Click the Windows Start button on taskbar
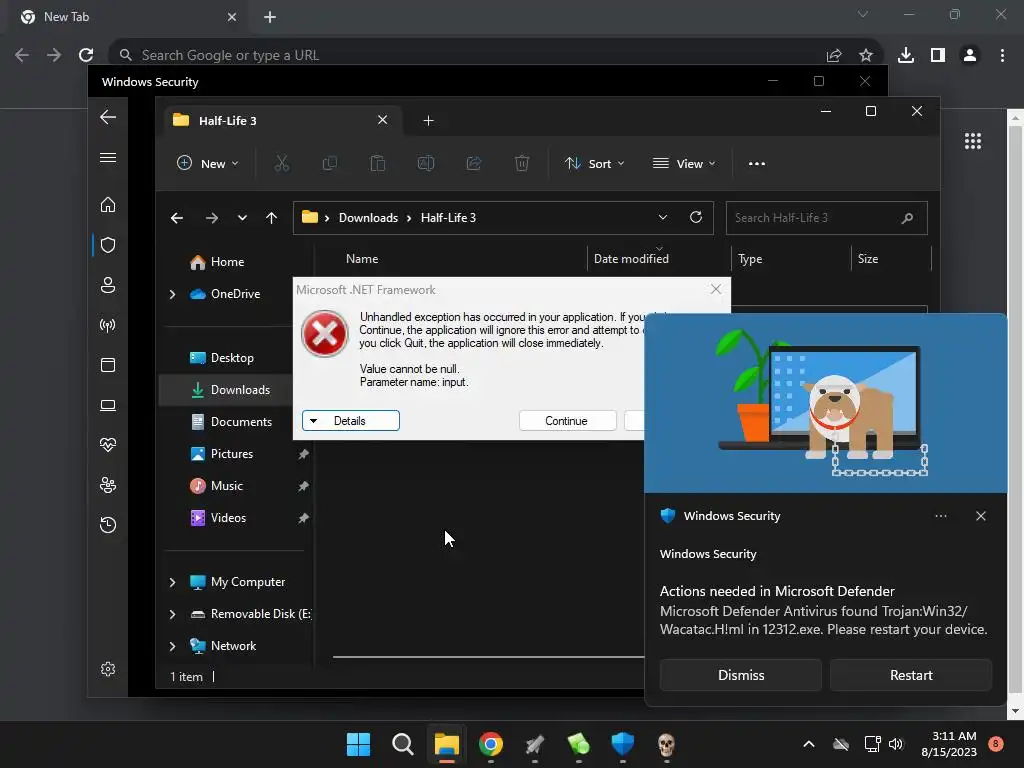Viewport: 1024px width, 768px height. [x=359, y=744]
